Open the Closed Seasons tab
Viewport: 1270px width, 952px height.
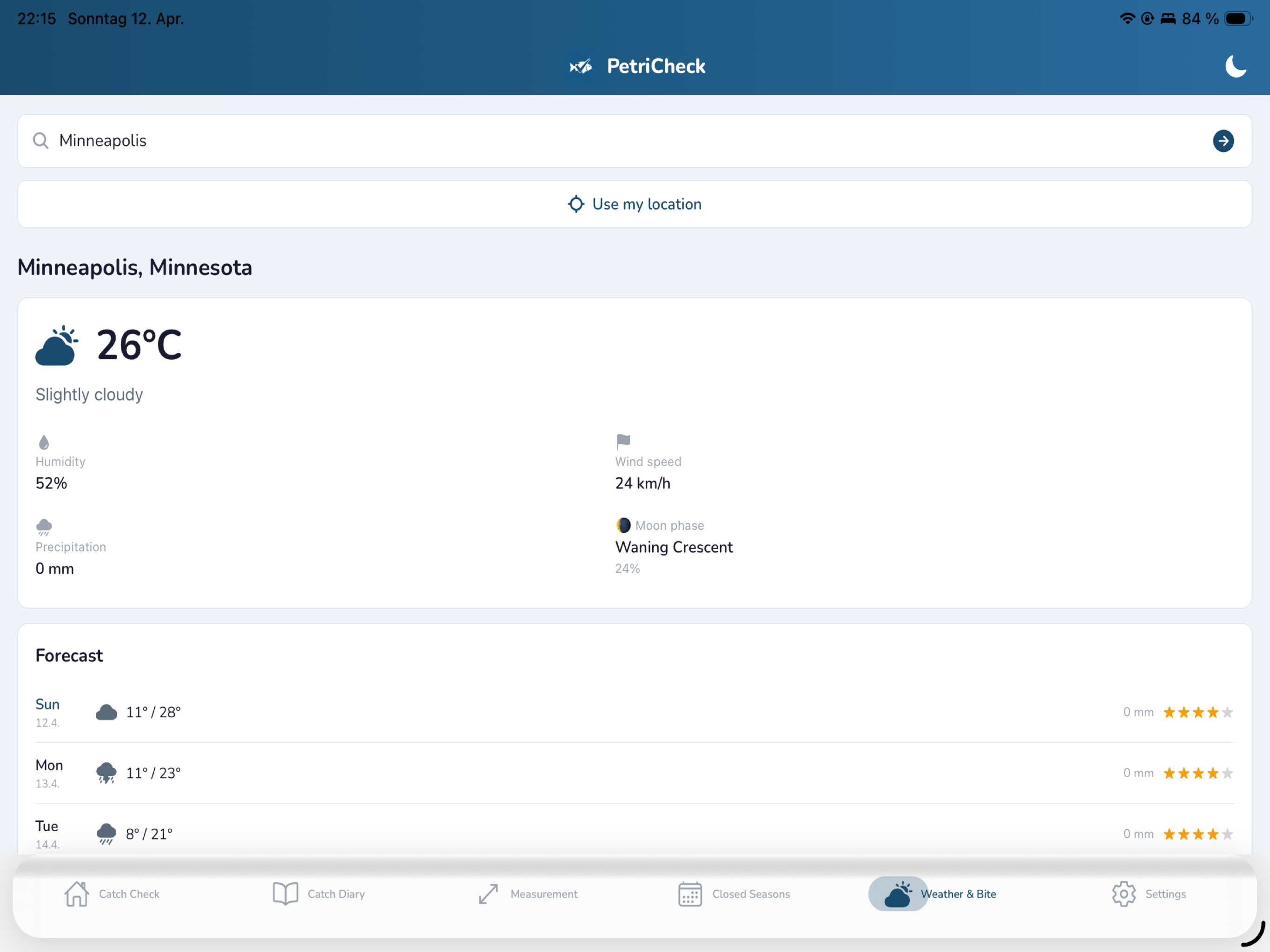(x=734, y=894)
